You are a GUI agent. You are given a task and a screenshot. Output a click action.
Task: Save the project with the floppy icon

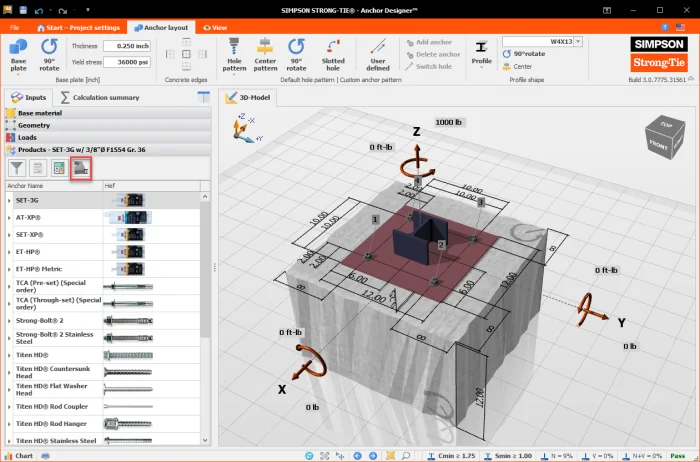point(23,9)
